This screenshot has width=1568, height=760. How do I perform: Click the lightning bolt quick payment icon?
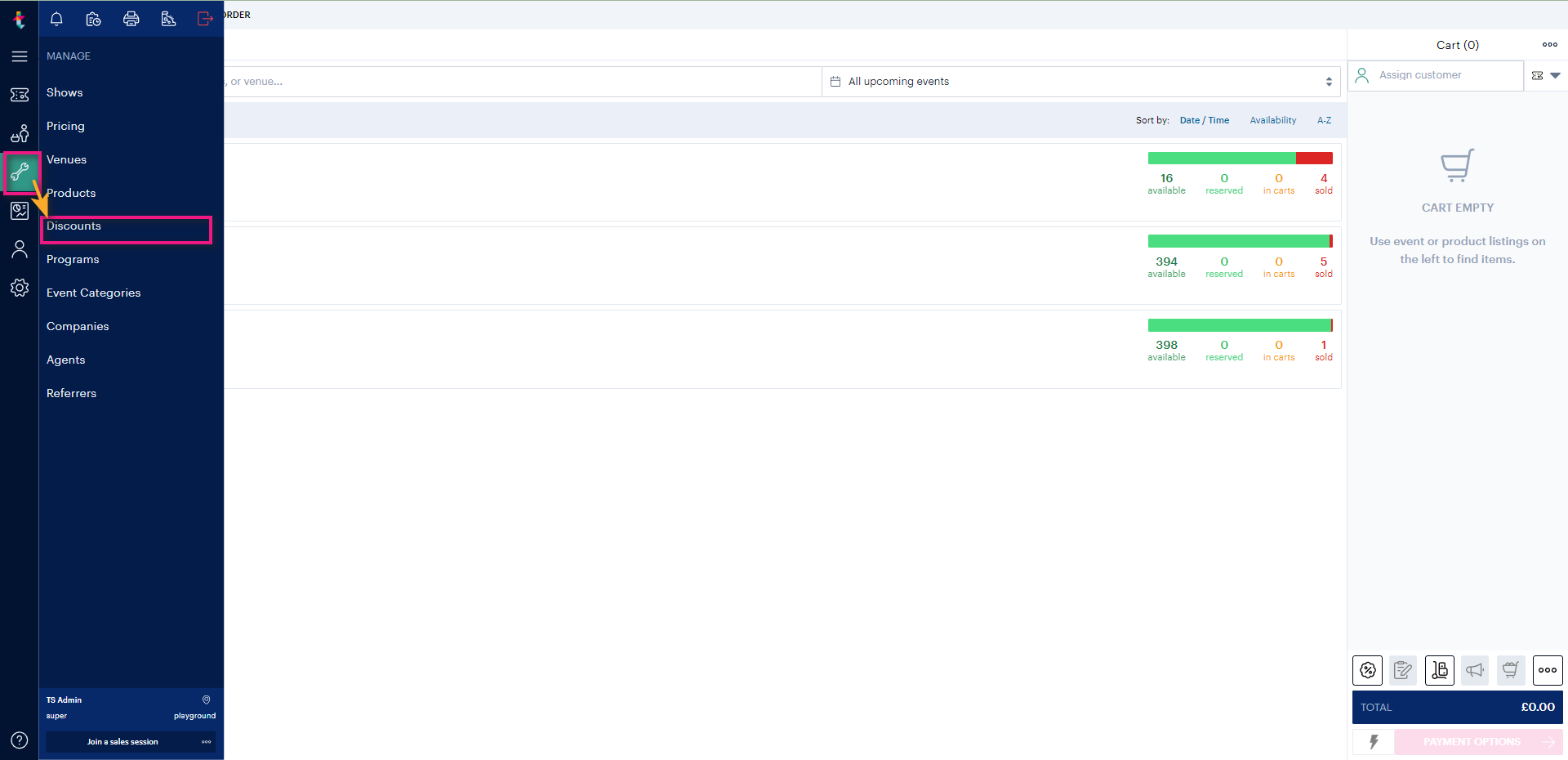1374,742
